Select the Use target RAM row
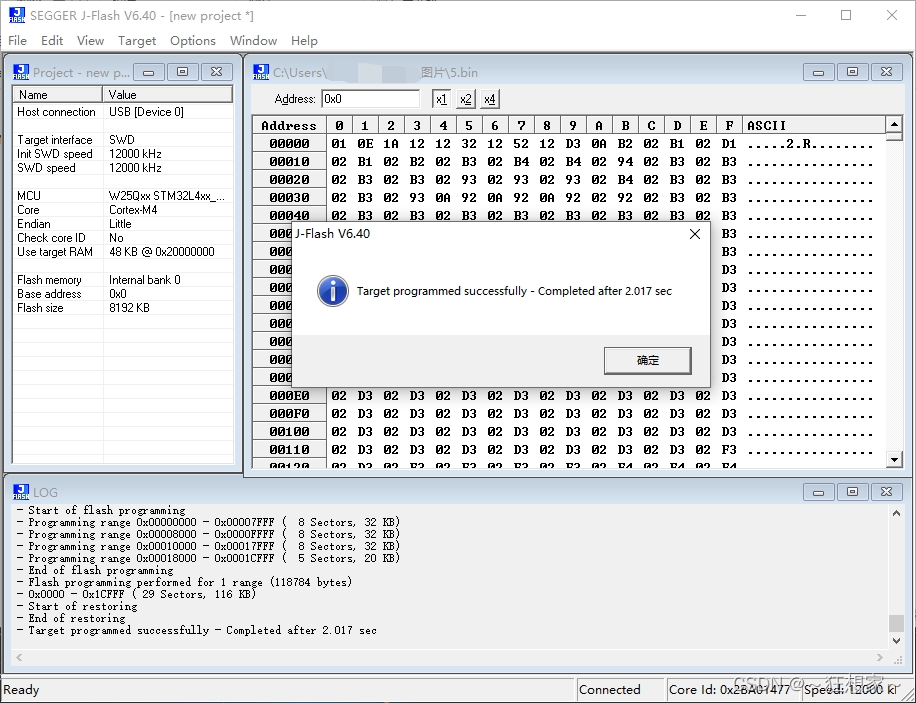This screenshot has width=916, height=703. pyautogui.click(x=123, y=252)
